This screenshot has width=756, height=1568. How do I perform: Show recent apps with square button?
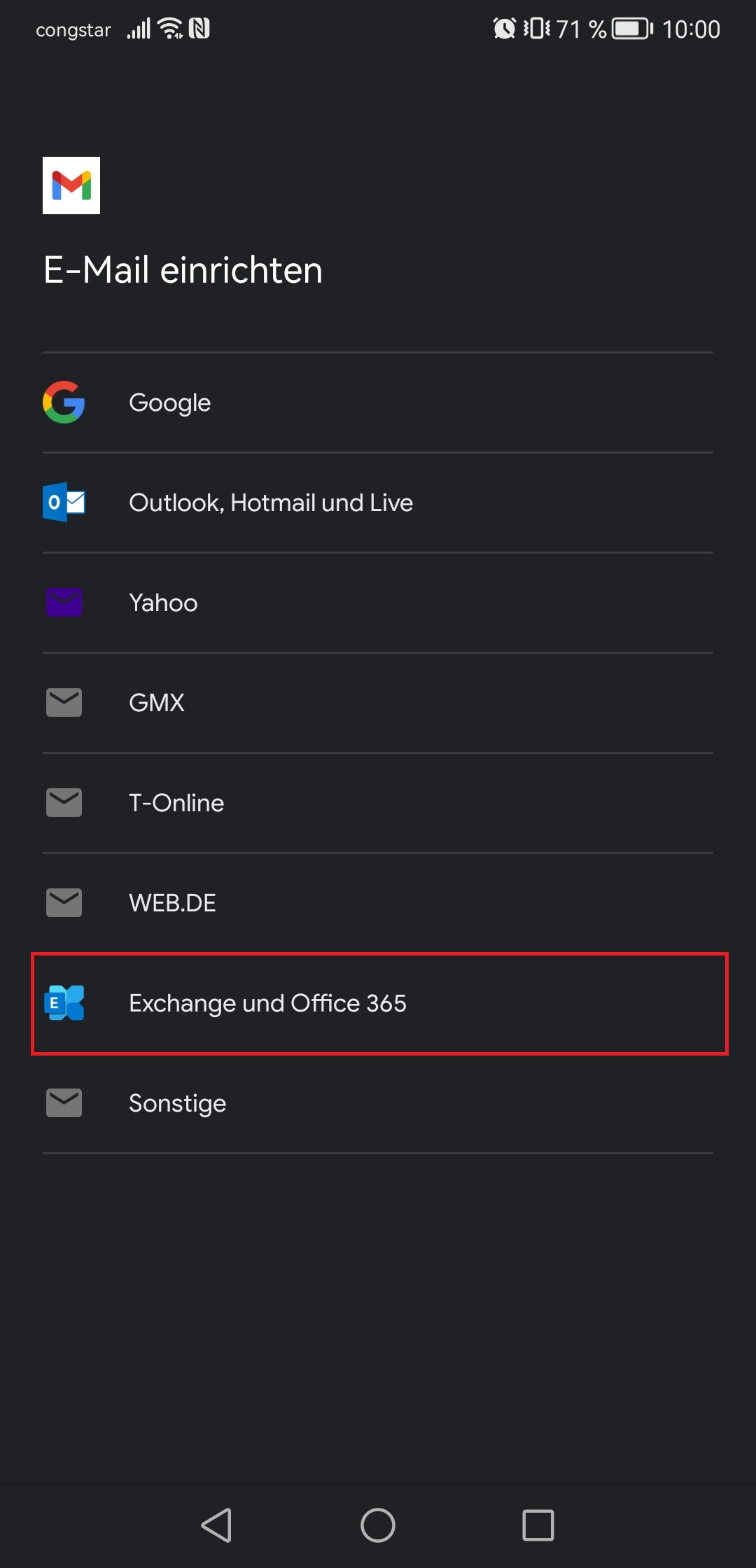coord(538,1525)
